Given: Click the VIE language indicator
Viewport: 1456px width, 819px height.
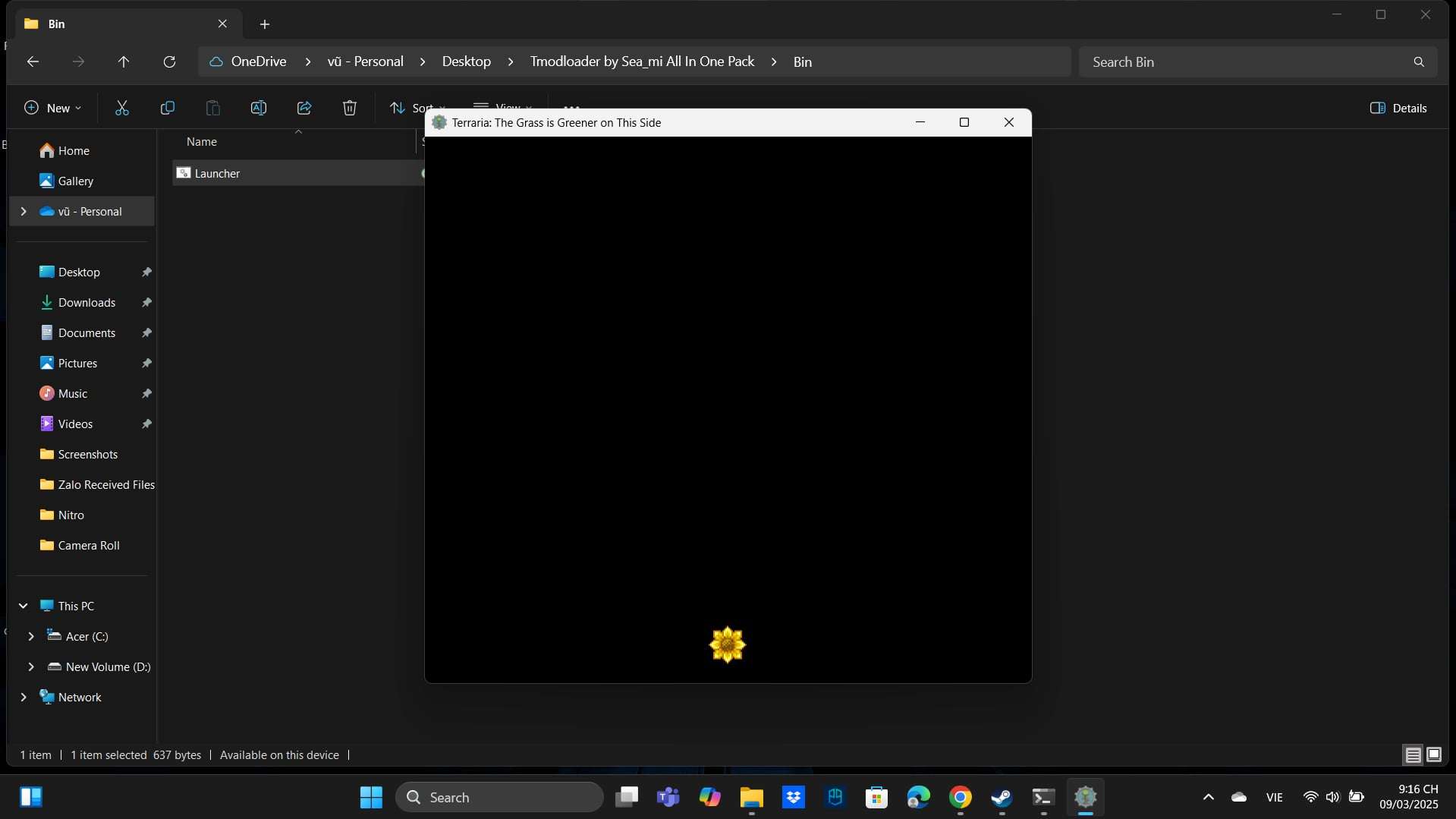Looking at the screenshot, I should pyautogui.click(x=1274, y=797).
